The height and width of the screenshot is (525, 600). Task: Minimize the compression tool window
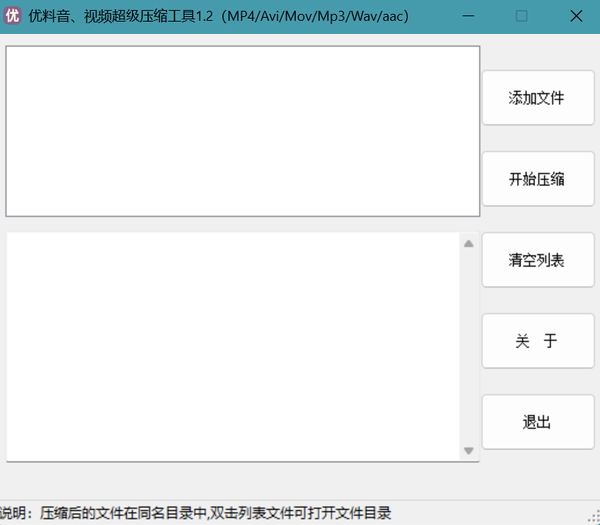pyautogui.click(x=468, y=16)
